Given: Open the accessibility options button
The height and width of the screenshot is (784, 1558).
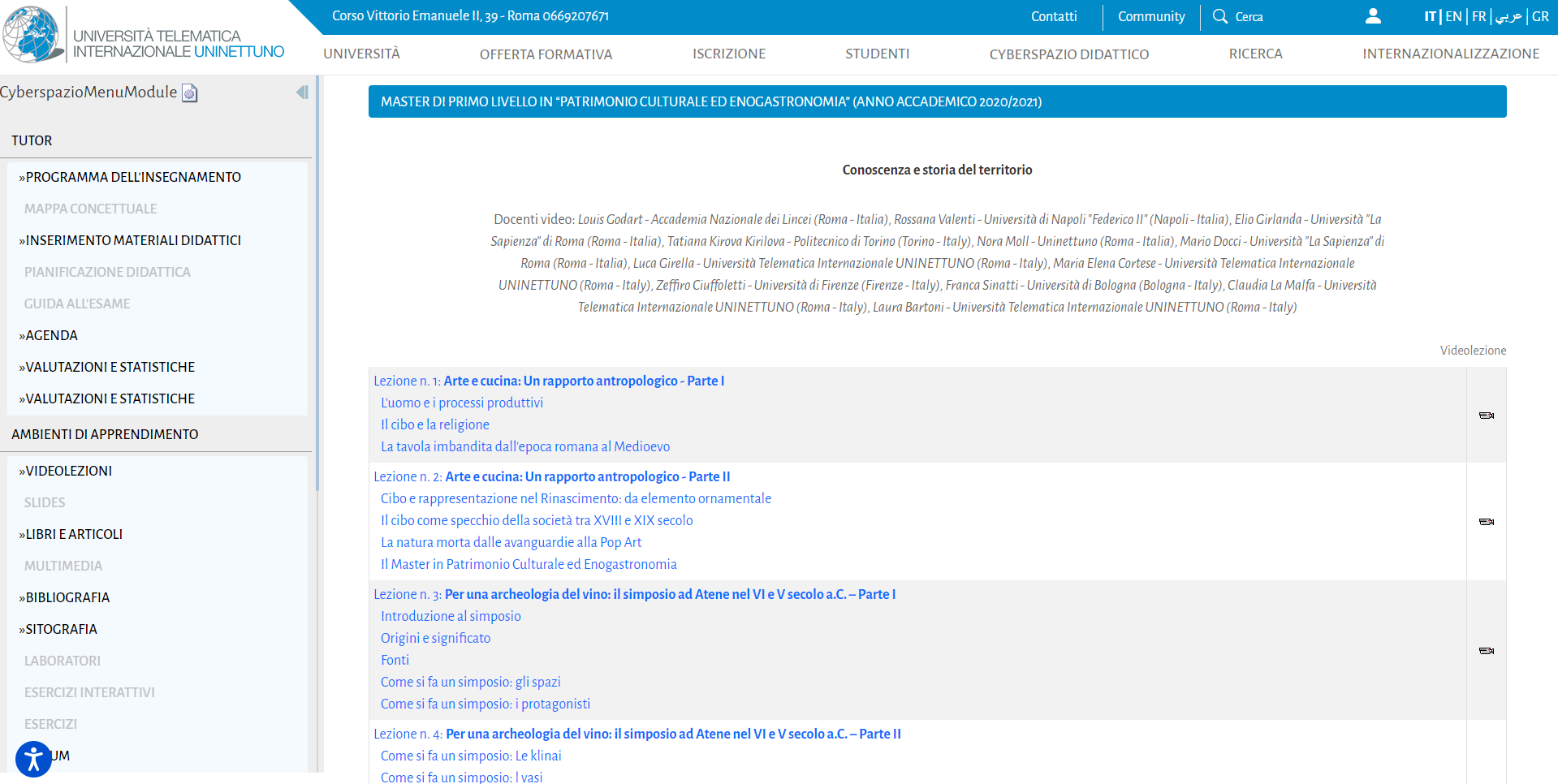Looking at the screenshot, I should coord(33,760).
